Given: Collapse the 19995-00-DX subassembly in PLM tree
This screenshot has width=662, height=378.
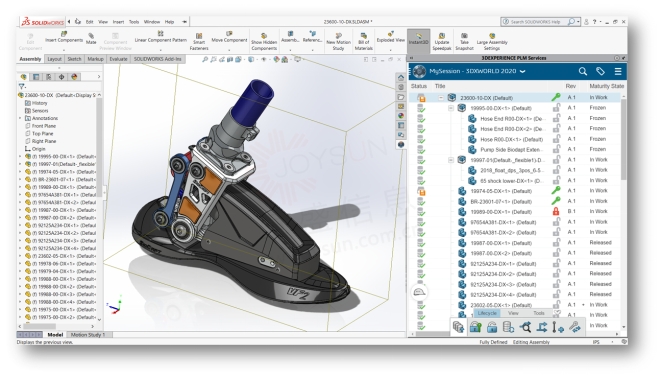Looking at the screenshot, I should tap(450, 108).
